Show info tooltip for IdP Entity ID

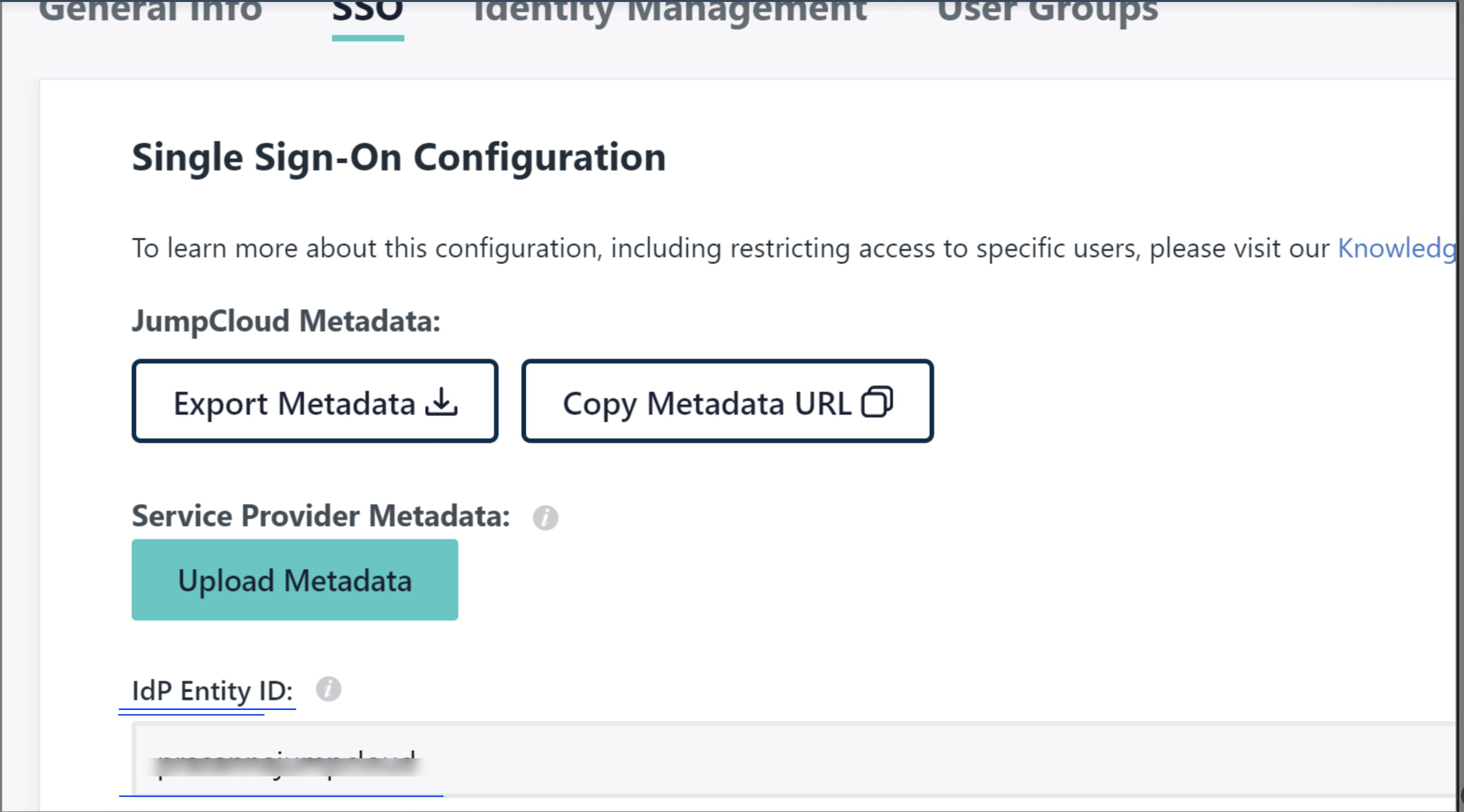[329, 690]
